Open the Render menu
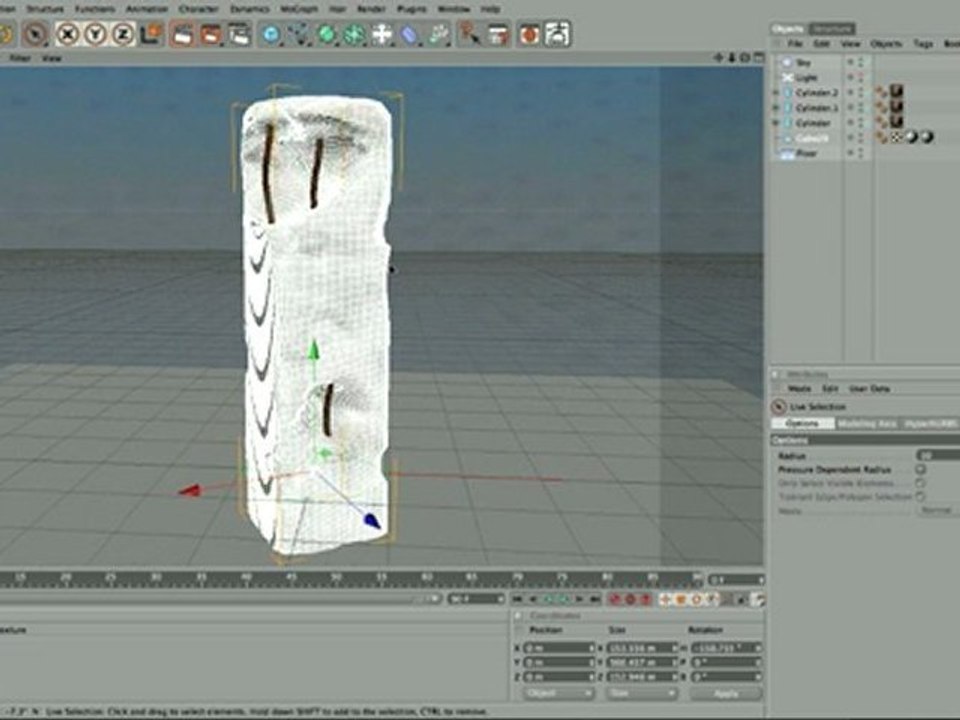Viewport: 960px width, 720px height. pyautogui.click(x=371, y=9)
